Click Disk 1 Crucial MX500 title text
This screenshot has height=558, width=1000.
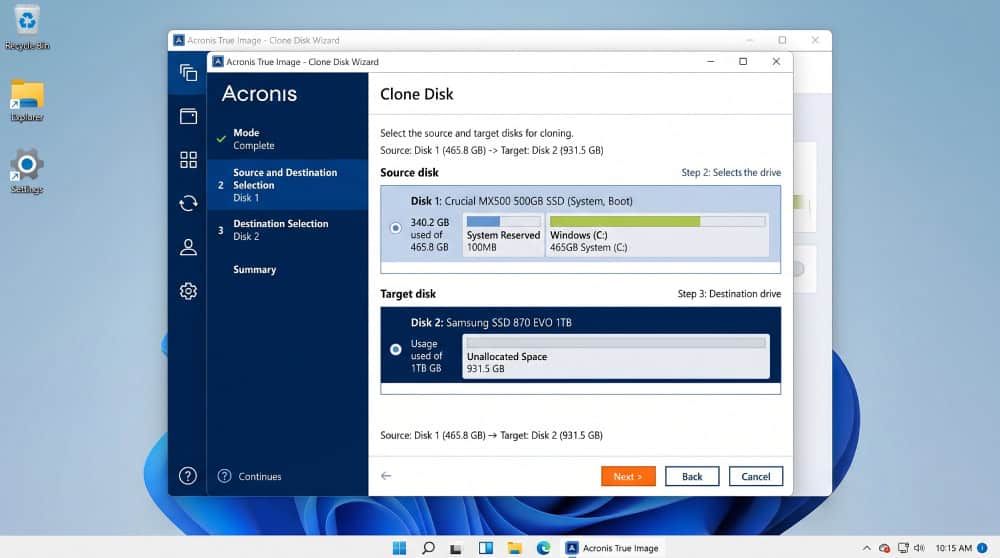click(522, 201)
